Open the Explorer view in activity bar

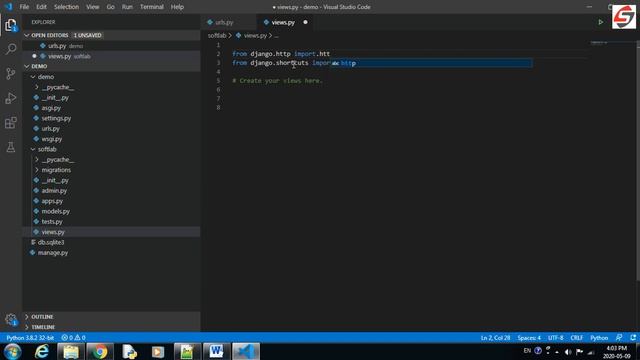(11, 25)
